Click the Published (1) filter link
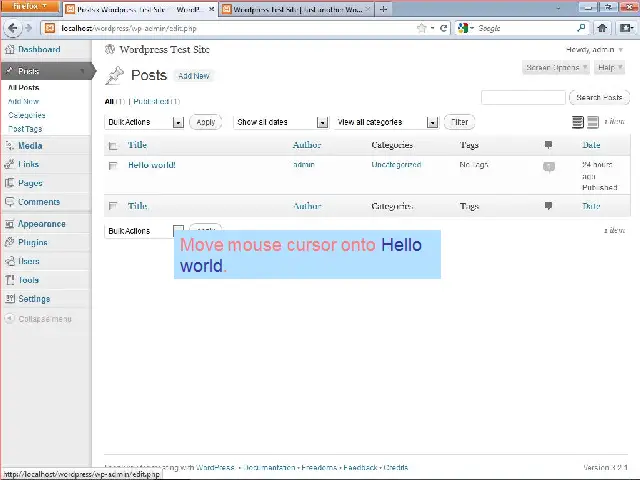Viewport: 640px width, 480px height. click(156, 101)
